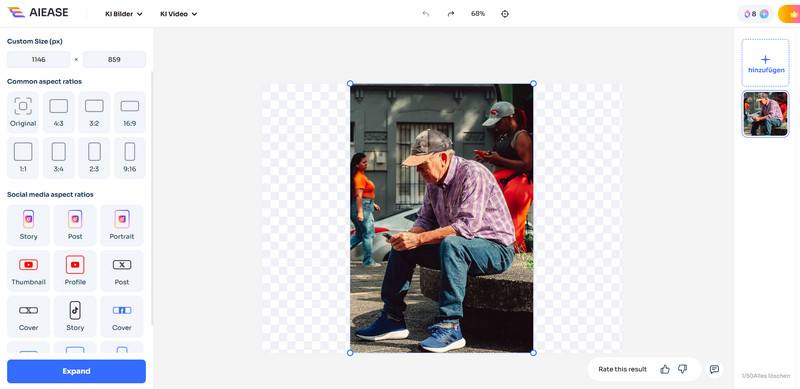Select the 9:16 aspect ratio
This screenshot has width=800, height=389.
(x=130, y=158)
